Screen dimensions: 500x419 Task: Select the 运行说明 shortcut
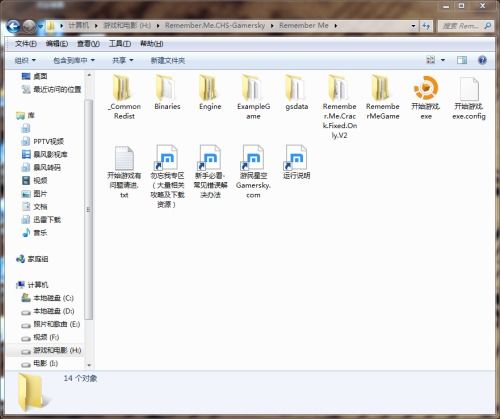[x=296, y=162]
